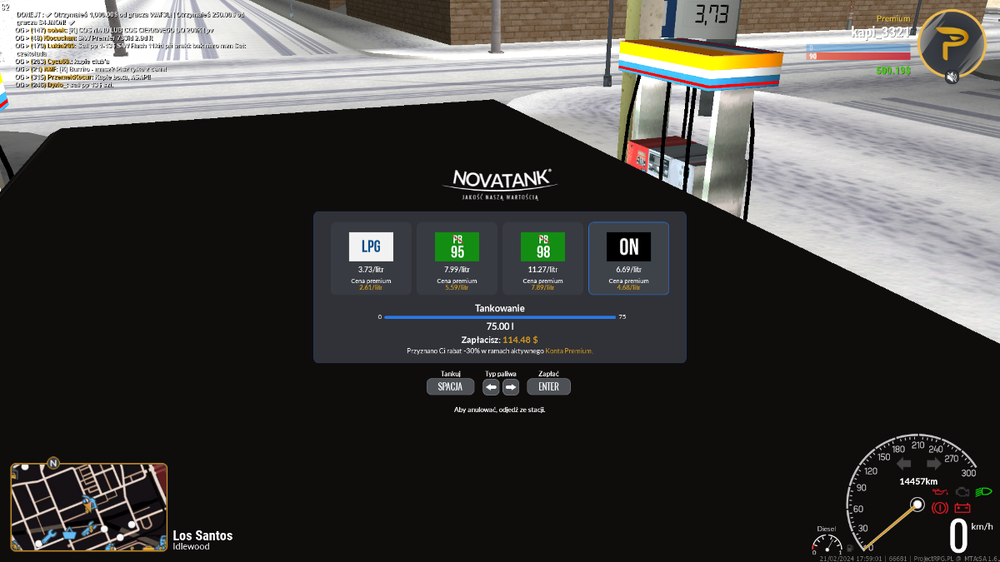Click the shopping basket blip on minimap
1000x562 pixels.
70,533
